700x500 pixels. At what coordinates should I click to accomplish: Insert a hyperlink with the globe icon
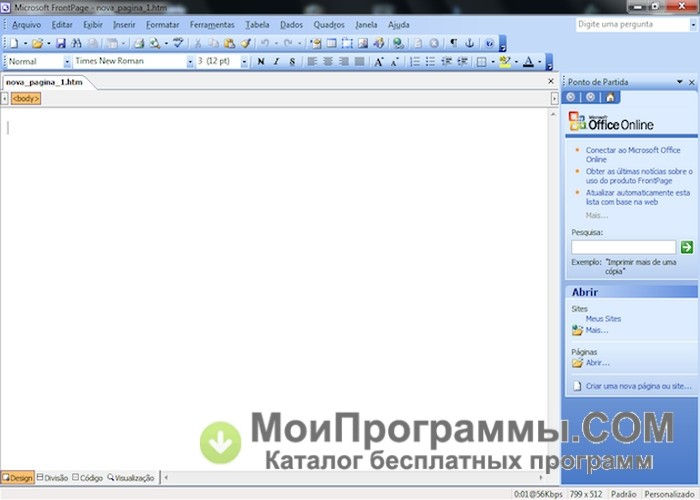point(398,43)
